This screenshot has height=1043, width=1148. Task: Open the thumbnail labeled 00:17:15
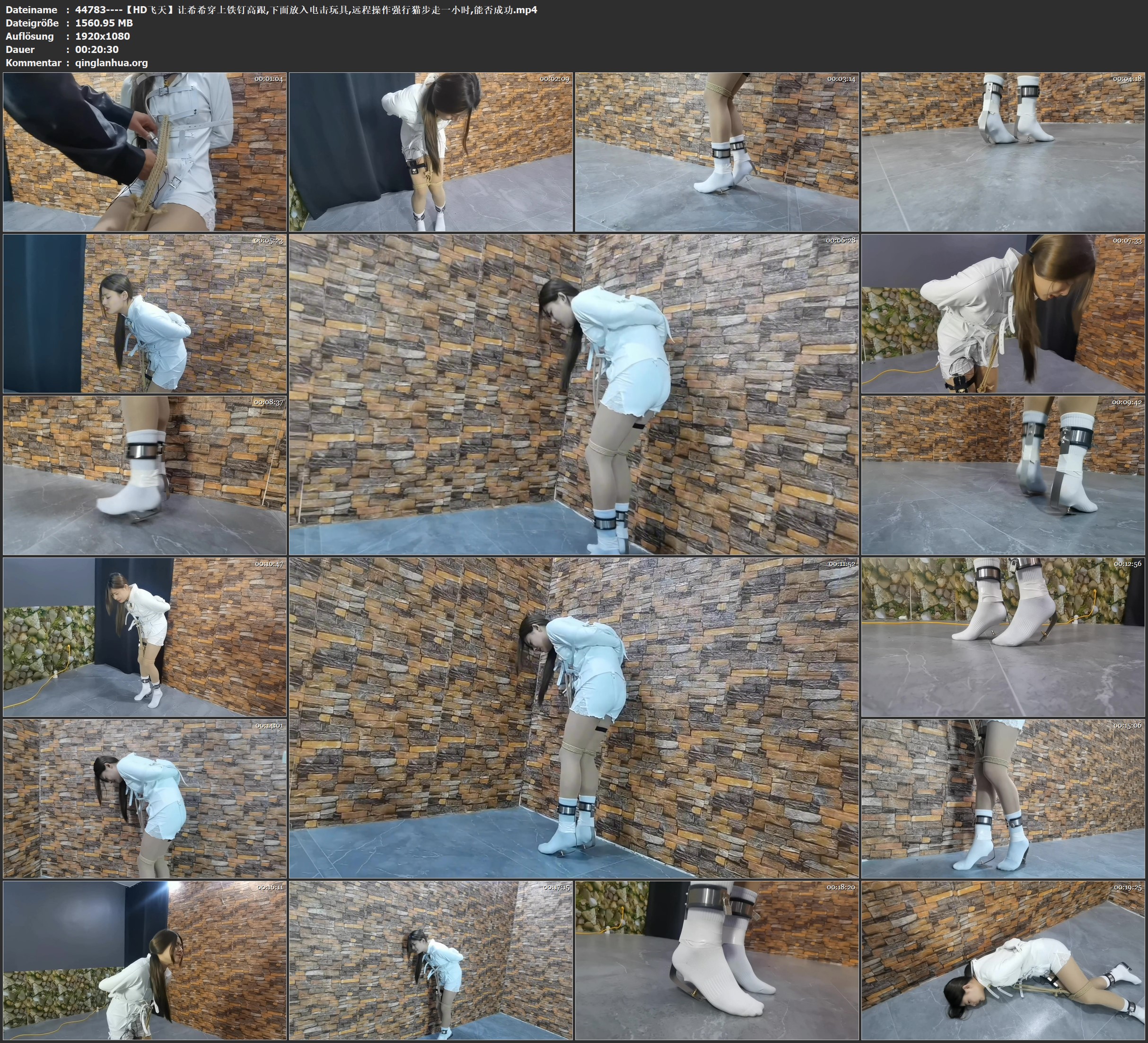click(430, 960)
